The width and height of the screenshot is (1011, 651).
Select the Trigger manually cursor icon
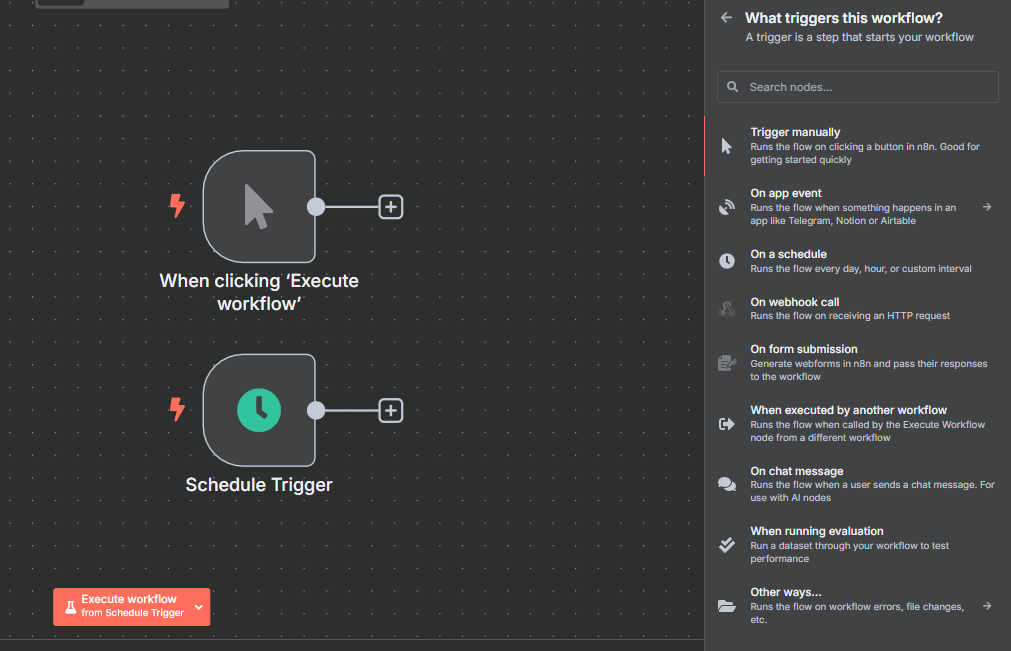click(x=727, y=146)
